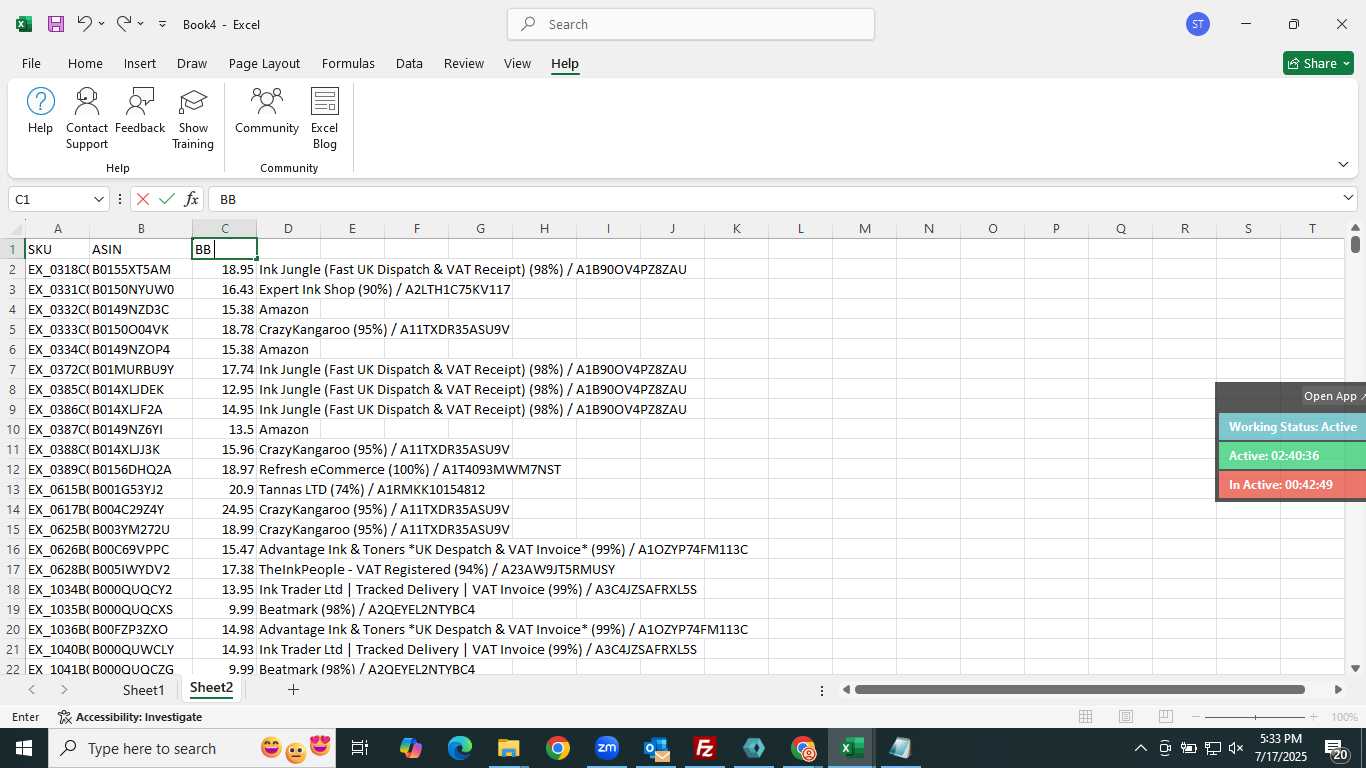The image size is (1366, 768).
Task: Zoom out with minus icon
Action: click(1196, 717)
